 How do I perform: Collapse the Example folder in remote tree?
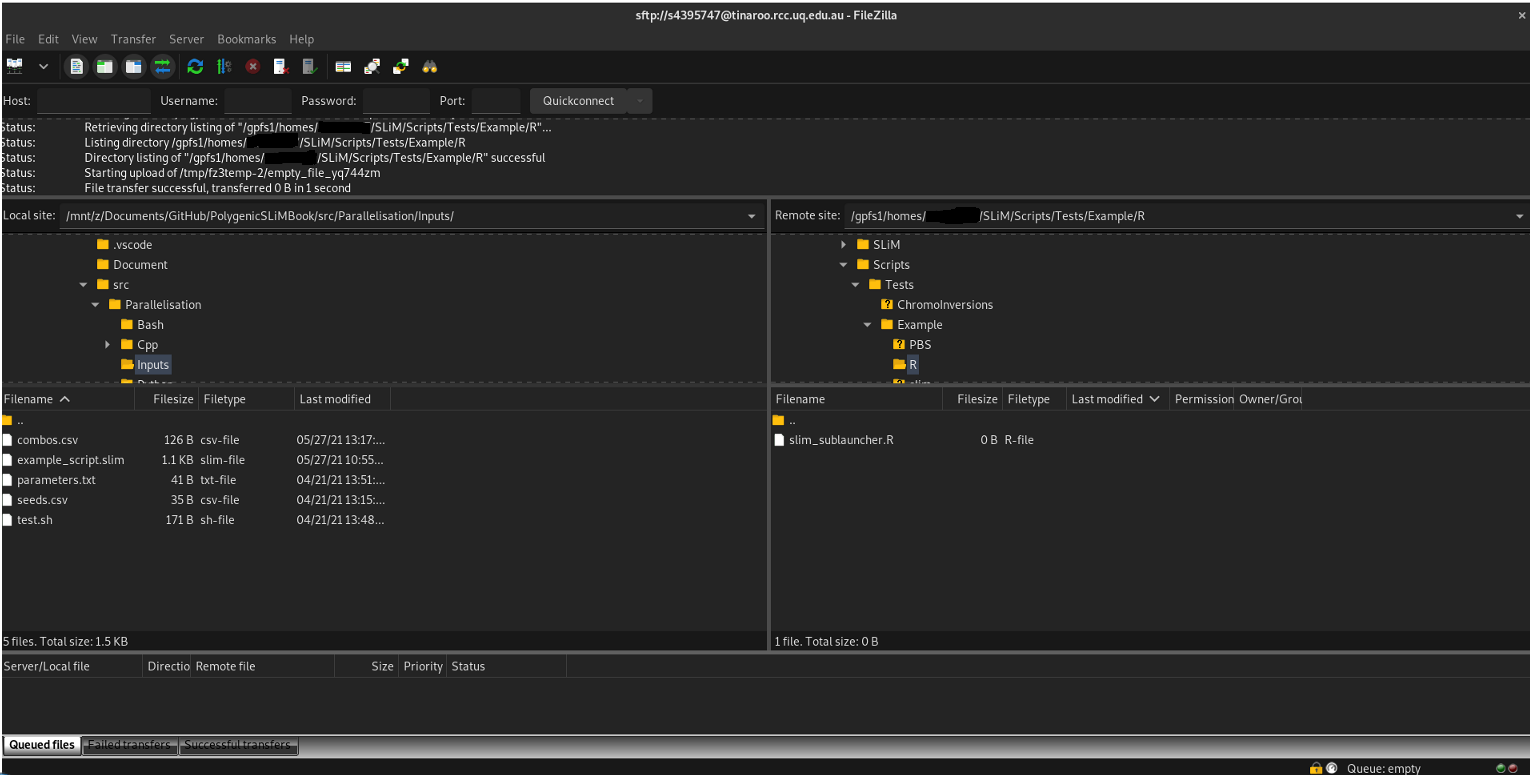coord(867,325)
